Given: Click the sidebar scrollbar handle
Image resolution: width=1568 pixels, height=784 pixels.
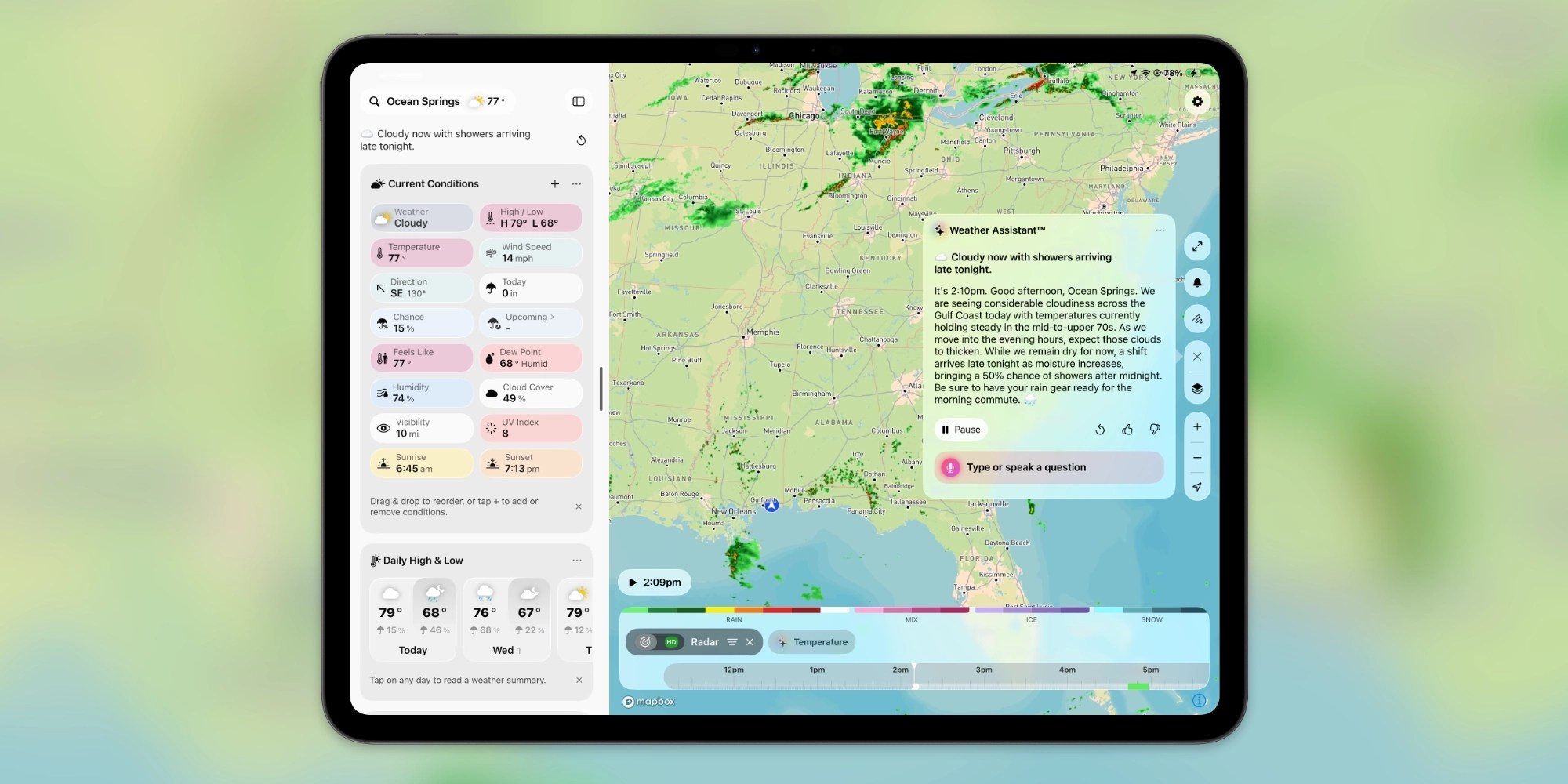Looking at the screenshot, I should (601, 389).
